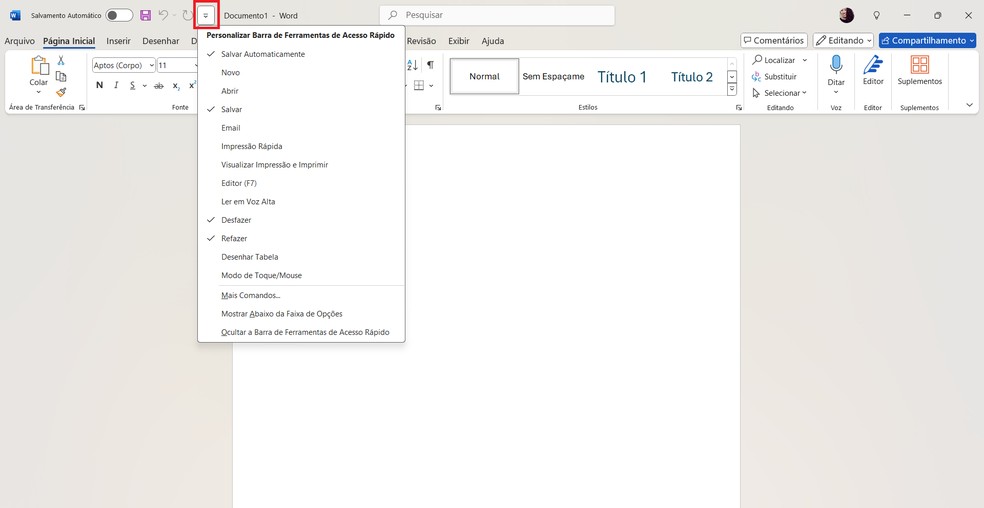Switch to the Revisão tab

(x=421, y=41)
